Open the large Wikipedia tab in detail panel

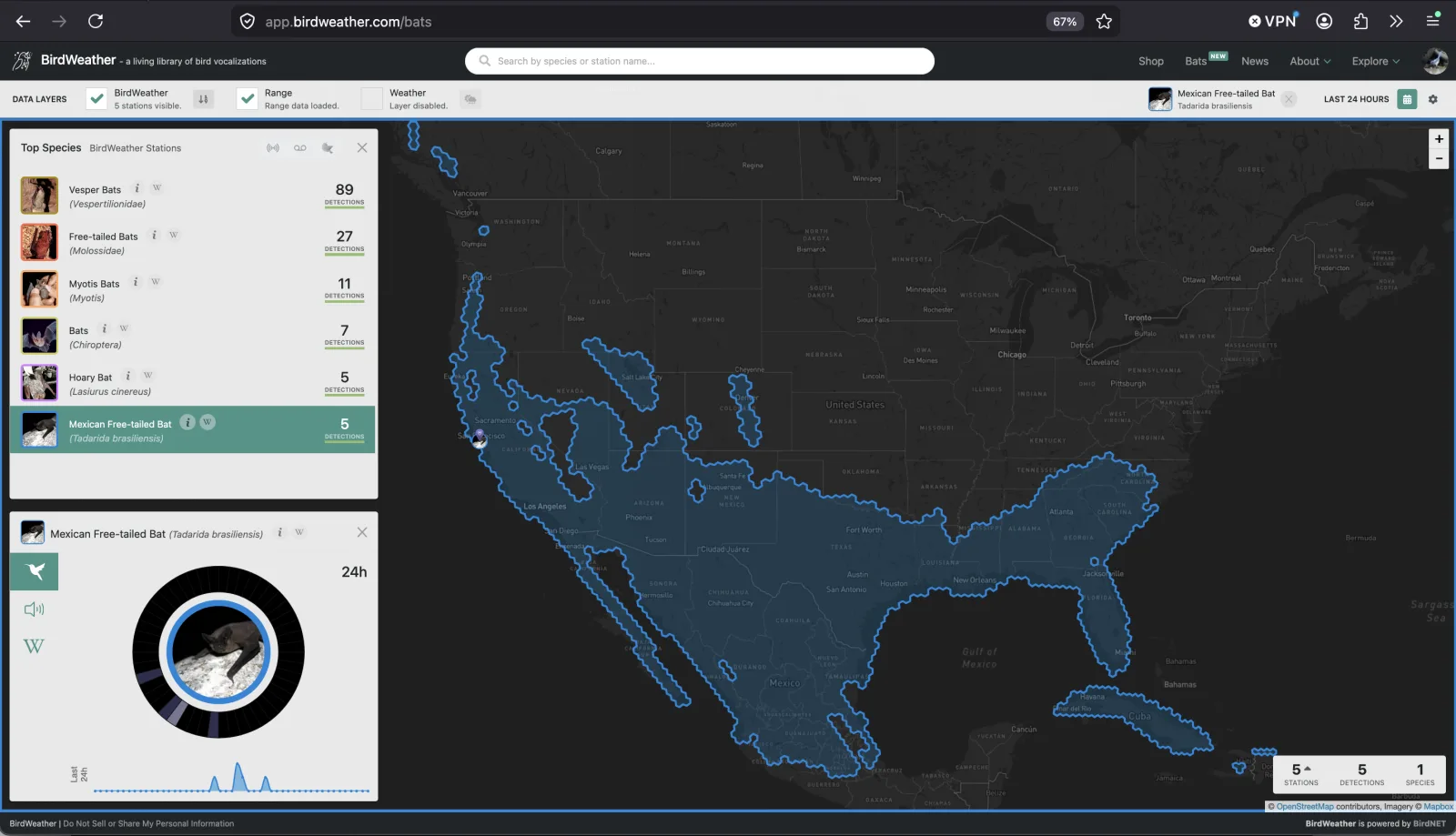[34, 647]
